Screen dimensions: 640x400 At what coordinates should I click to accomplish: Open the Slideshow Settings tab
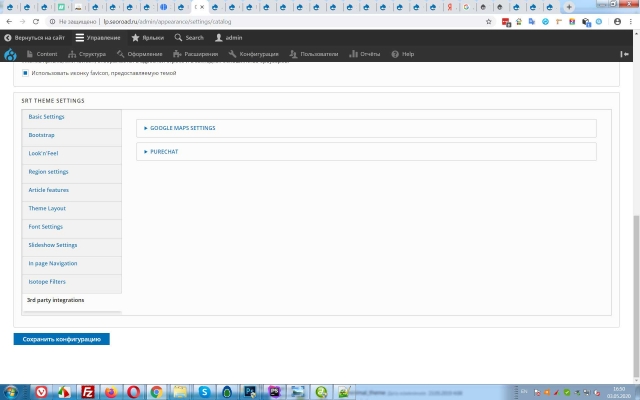pyautogui.click(x=52, y=245)
